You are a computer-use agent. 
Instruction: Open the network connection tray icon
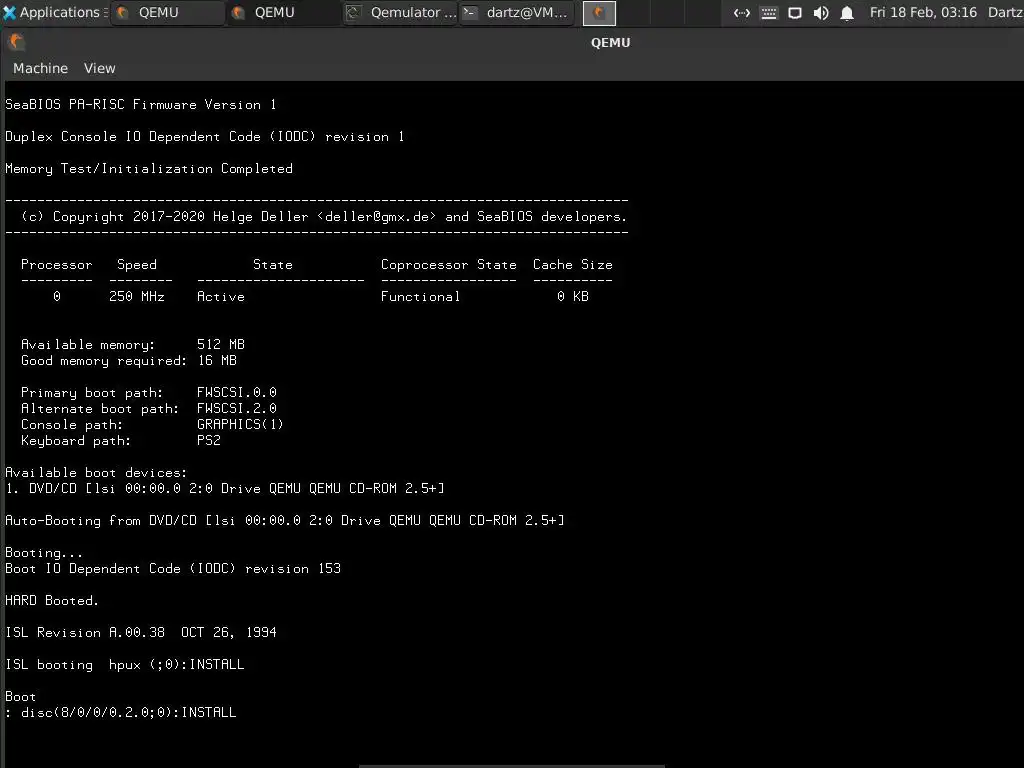point(741,13)
